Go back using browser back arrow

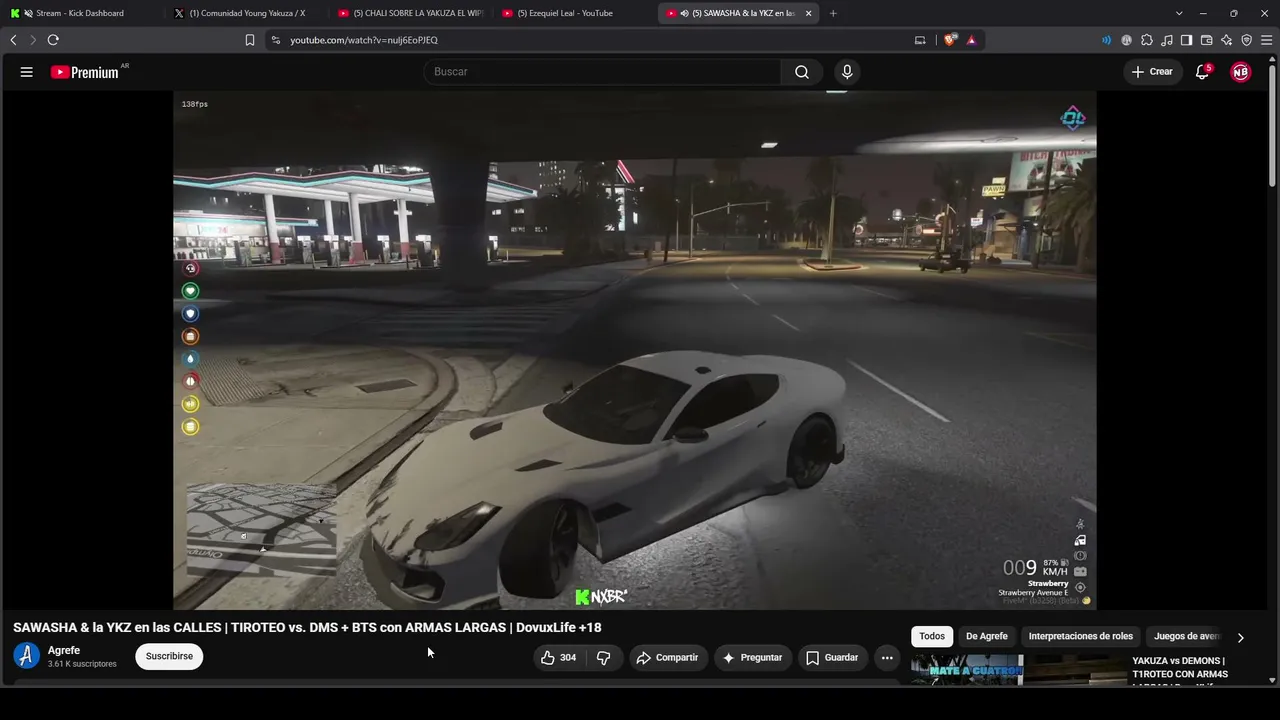click(13, 40)
